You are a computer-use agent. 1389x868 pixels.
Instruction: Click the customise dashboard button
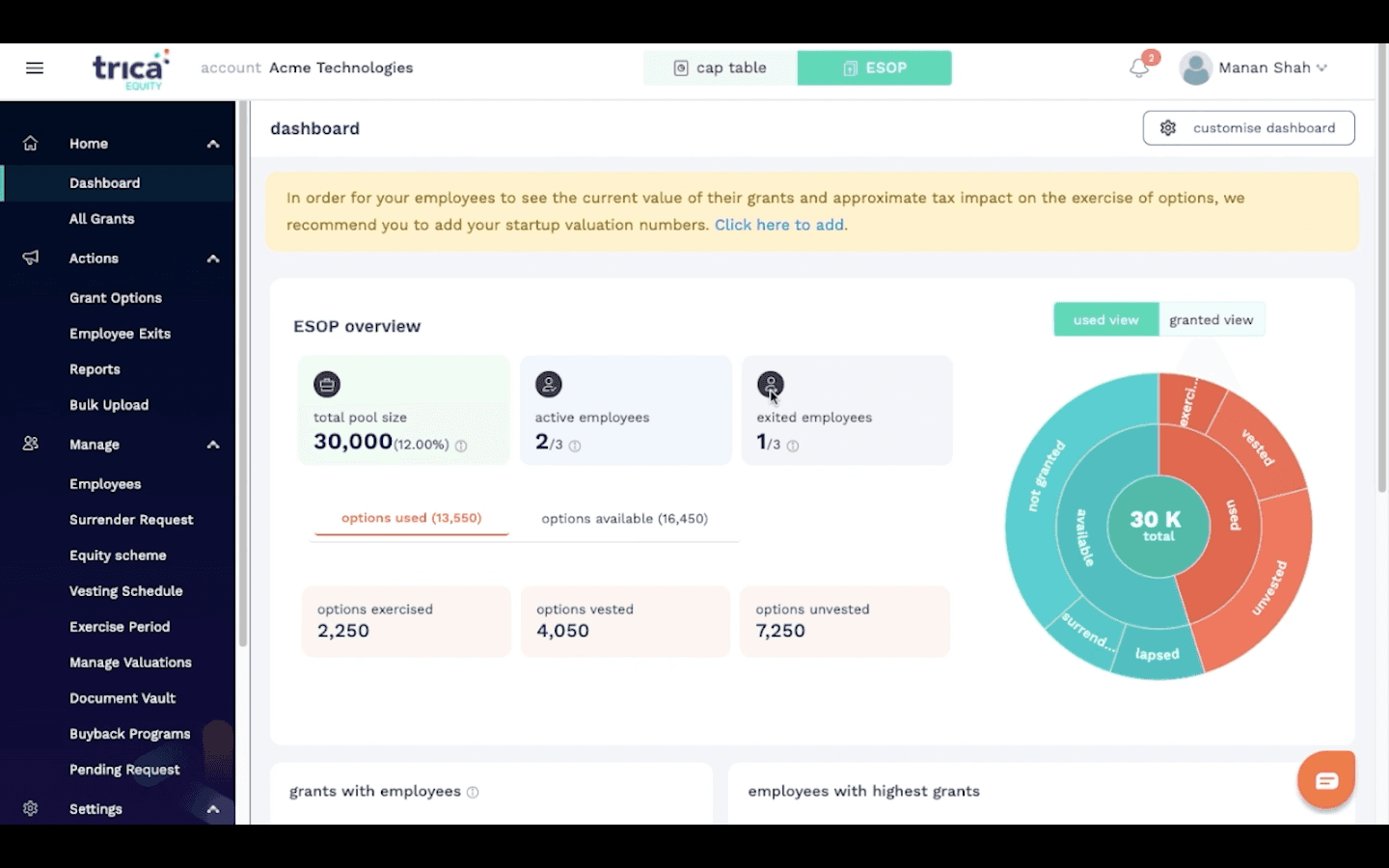pyautogui.click(x=1248, y=128)
